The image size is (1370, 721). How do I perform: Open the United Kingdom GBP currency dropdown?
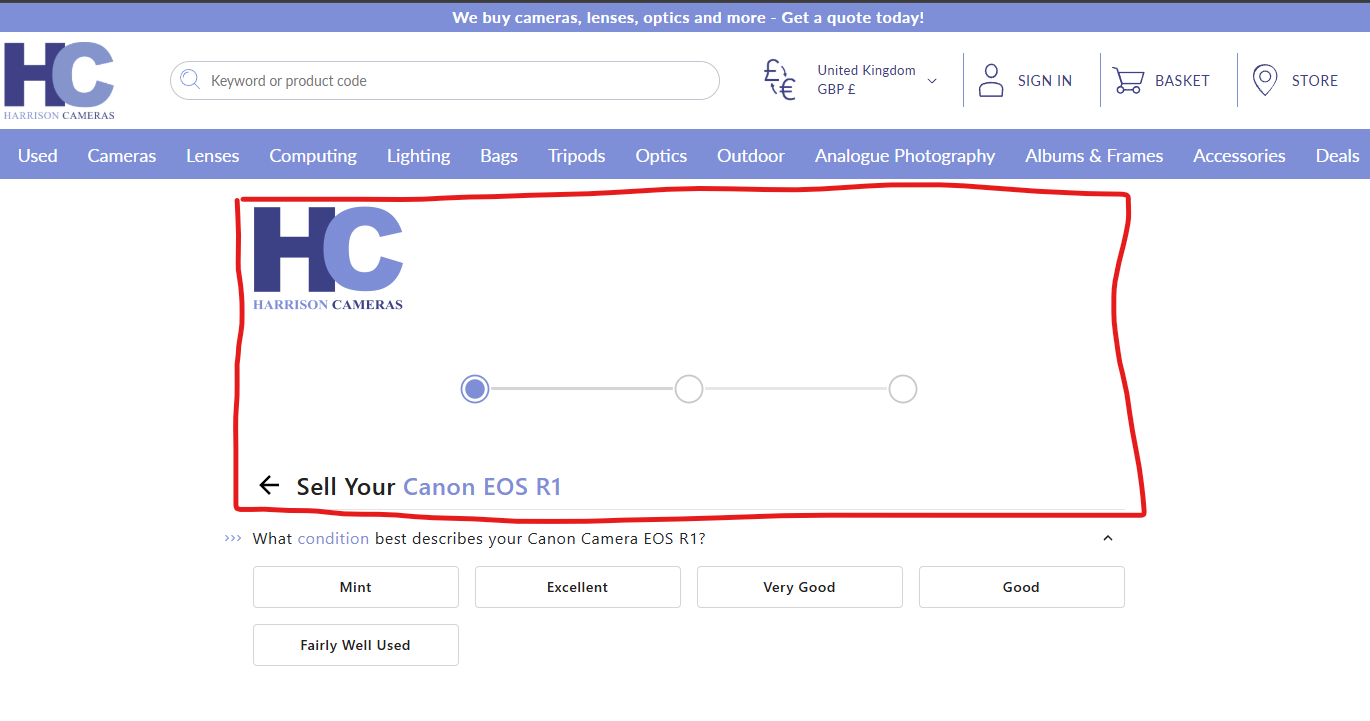(x=877, y=80)
